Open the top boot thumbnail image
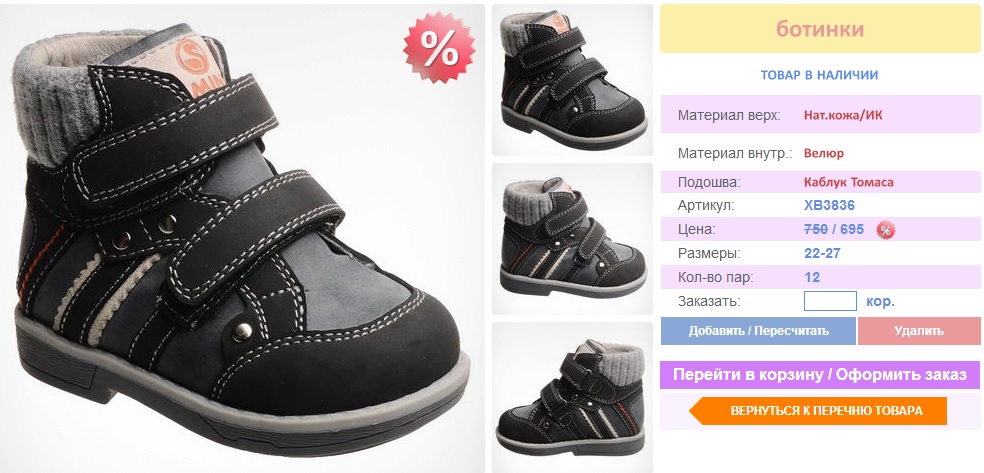 click(572, 80)
